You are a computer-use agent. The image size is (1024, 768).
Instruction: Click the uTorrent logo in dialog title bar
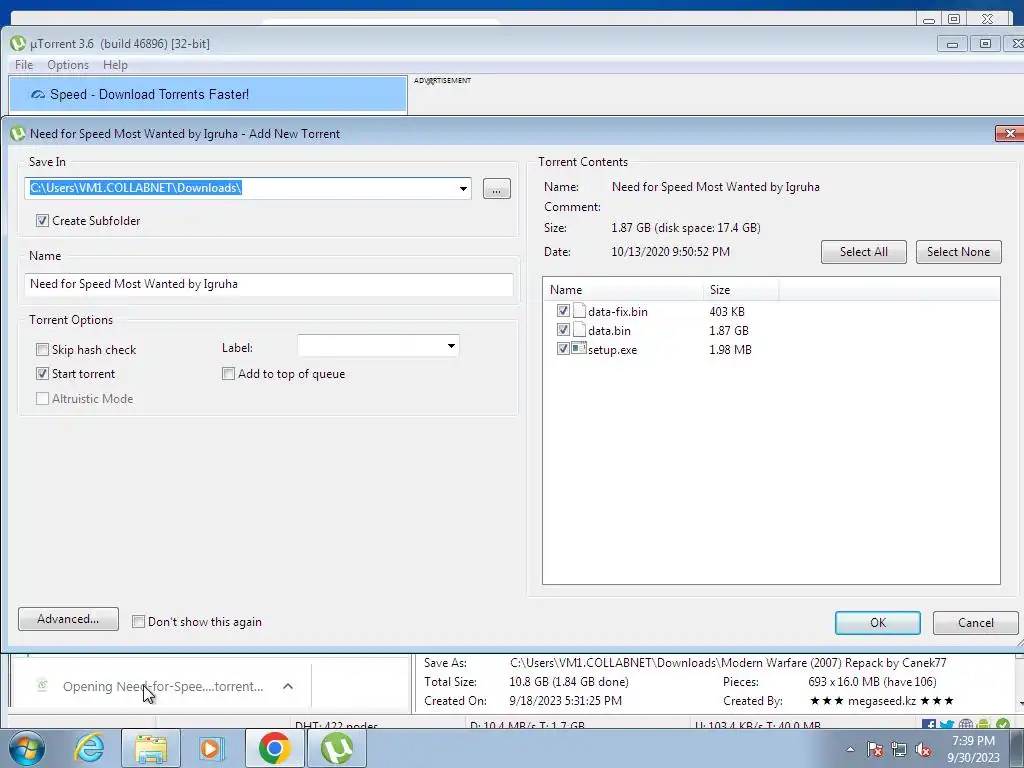pyautogui.click(x=18, y=134)
